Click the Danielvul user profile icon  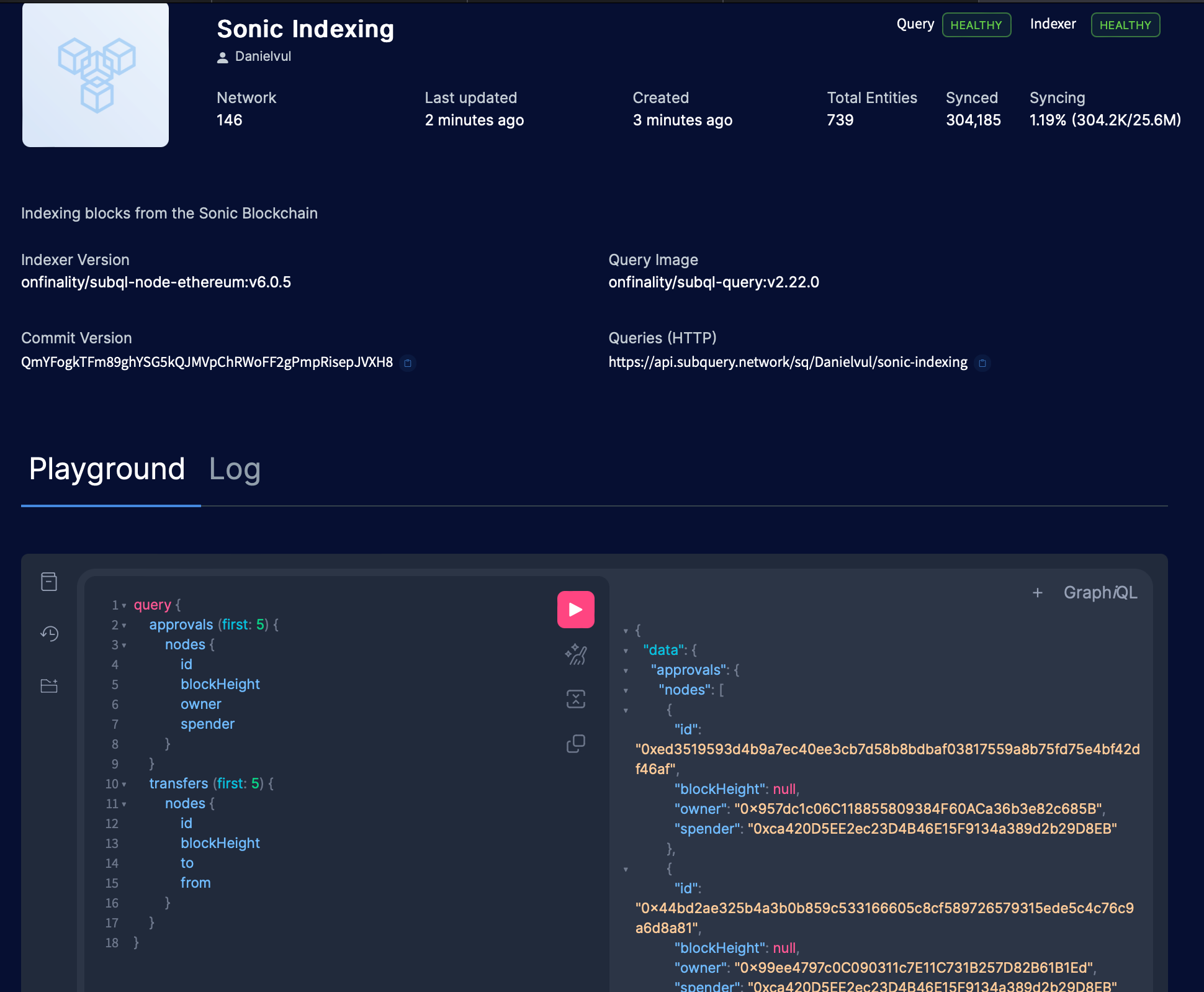pos(222,56)
